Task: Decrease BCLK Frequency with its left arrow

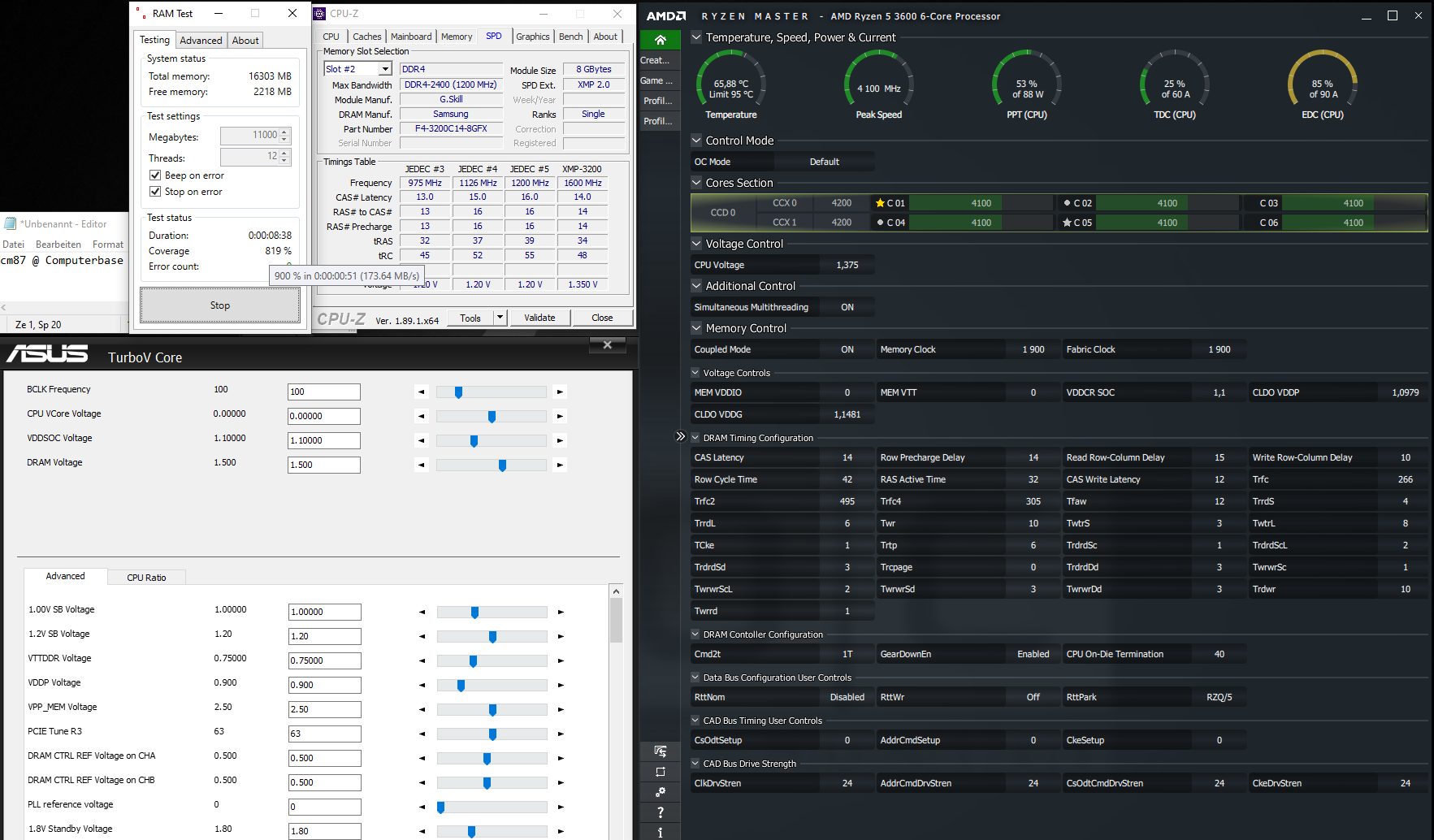Action: (x=421, y=392)
